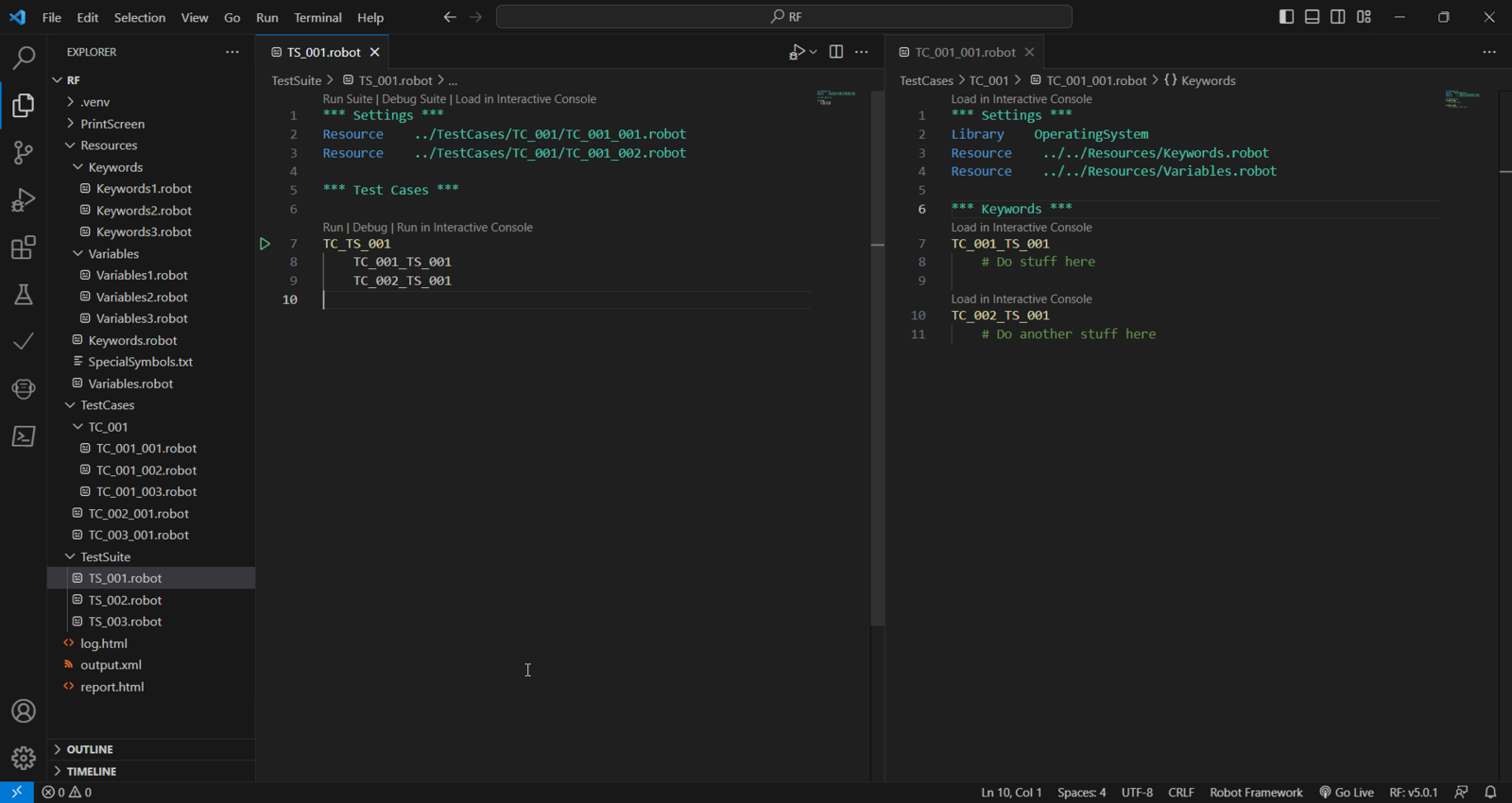Open Run and Debug view
Screen dimensions: 1512x803
tap(24, 199)
